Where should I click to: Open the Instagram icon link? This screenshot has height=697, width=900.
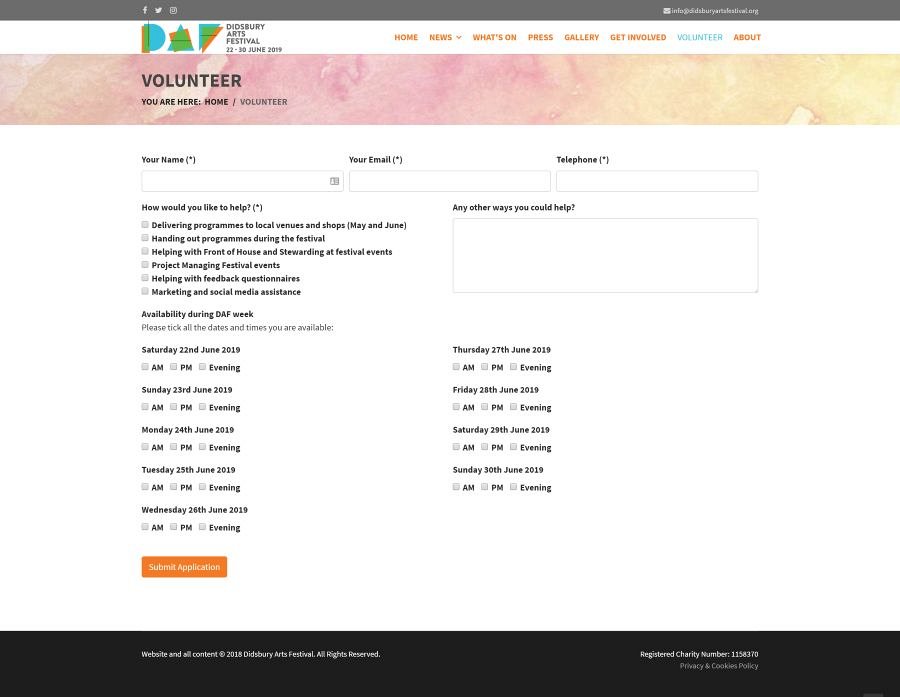(x=173, y=10)
